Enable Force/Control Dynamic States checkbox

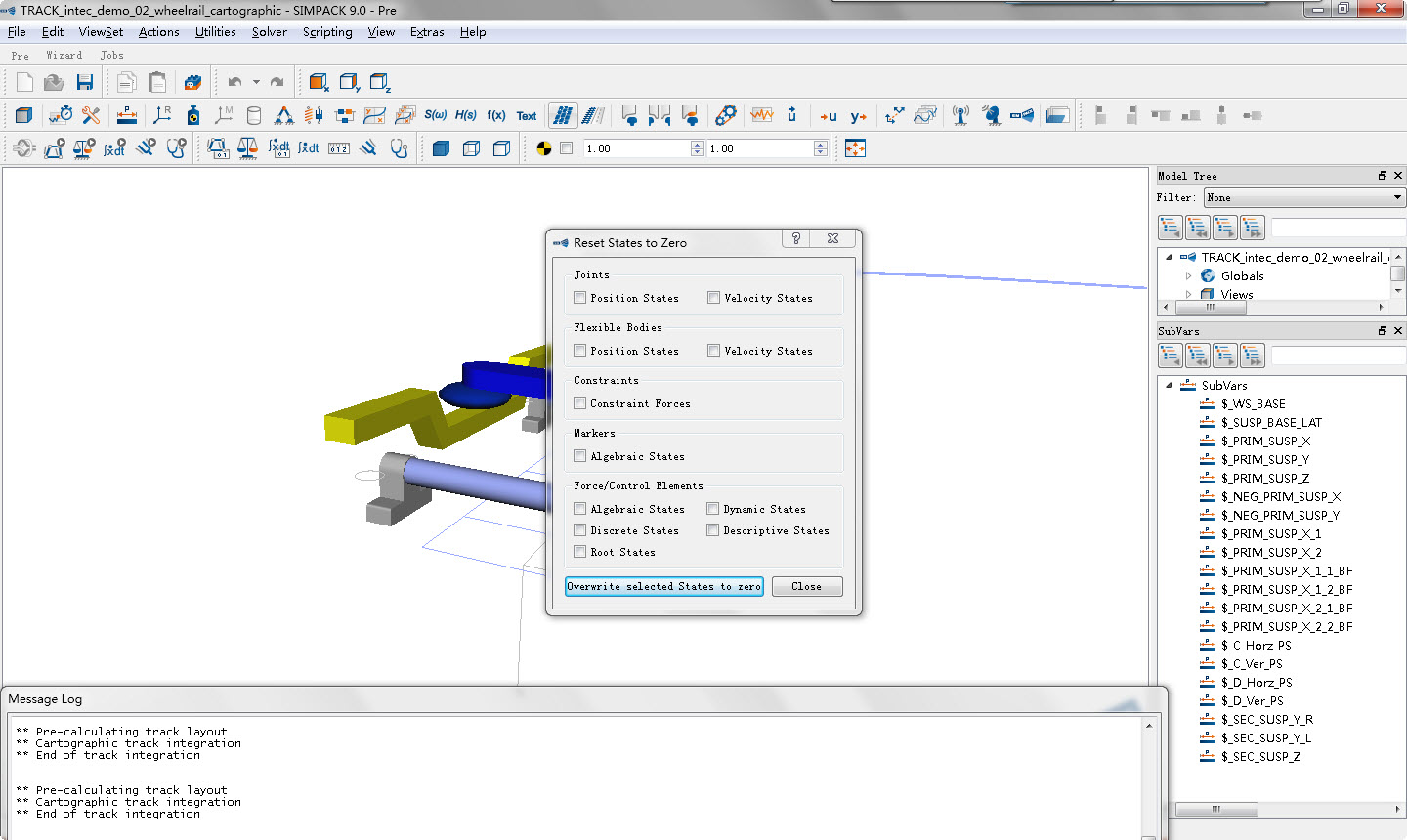click(x=713, y=509)
